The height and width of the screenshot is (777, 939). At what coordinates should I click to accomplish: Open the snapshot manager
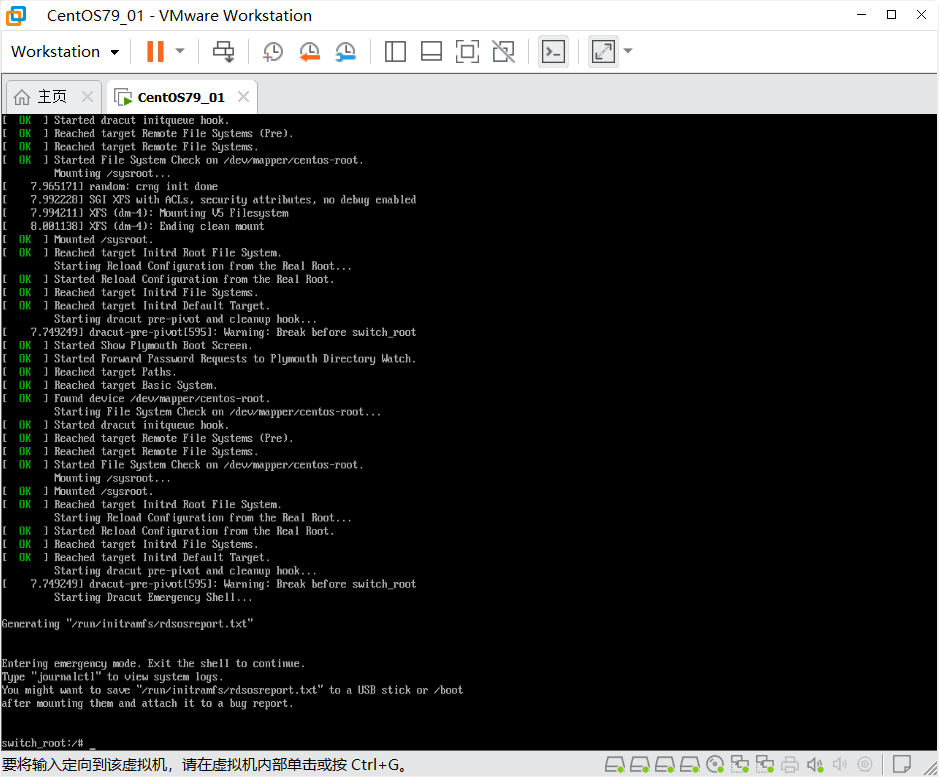click(346, 52)
